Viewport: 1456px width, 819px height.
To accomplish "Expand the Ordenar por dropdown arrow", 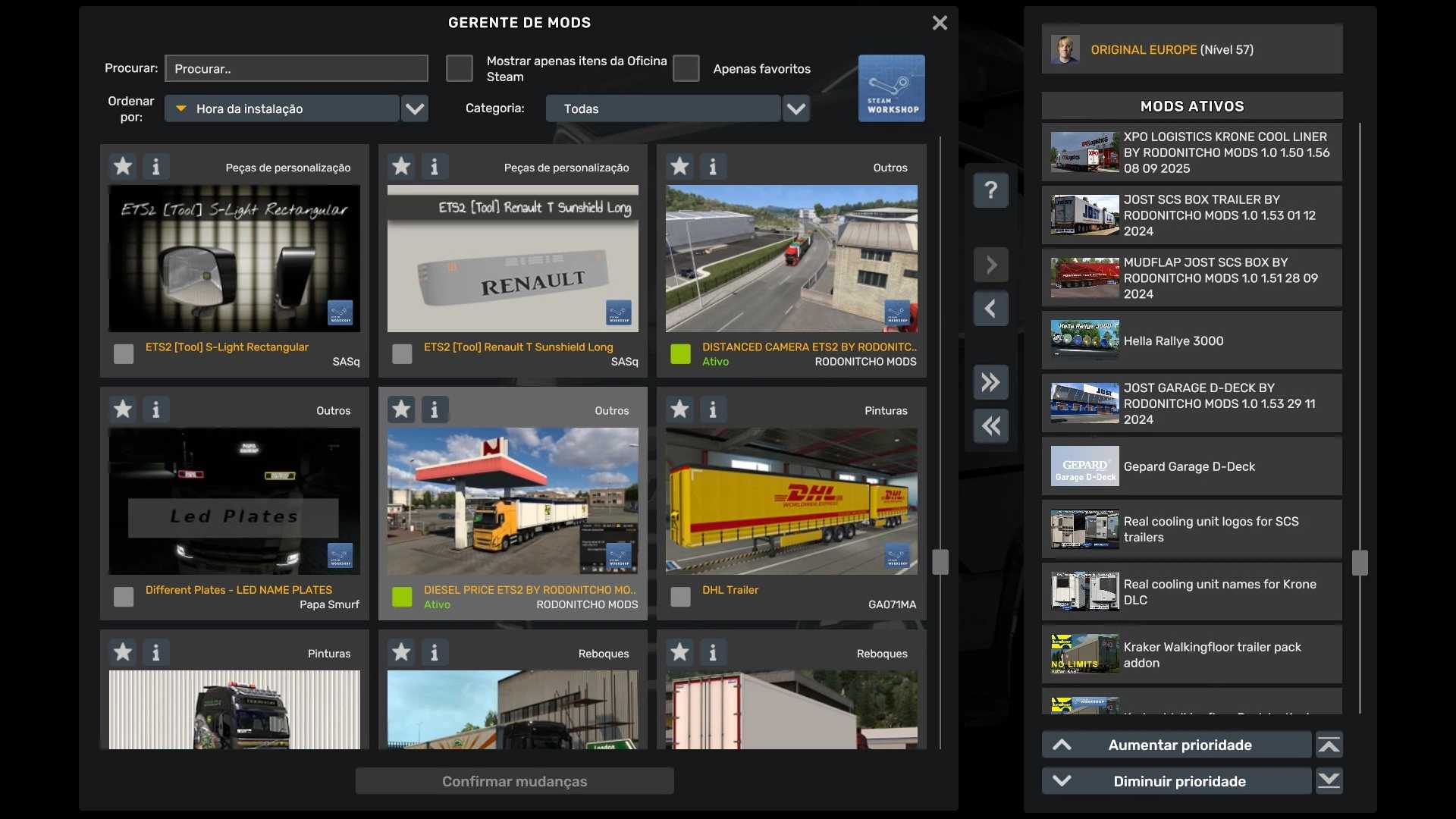I will pyautogui.click(x=415, y=108).
